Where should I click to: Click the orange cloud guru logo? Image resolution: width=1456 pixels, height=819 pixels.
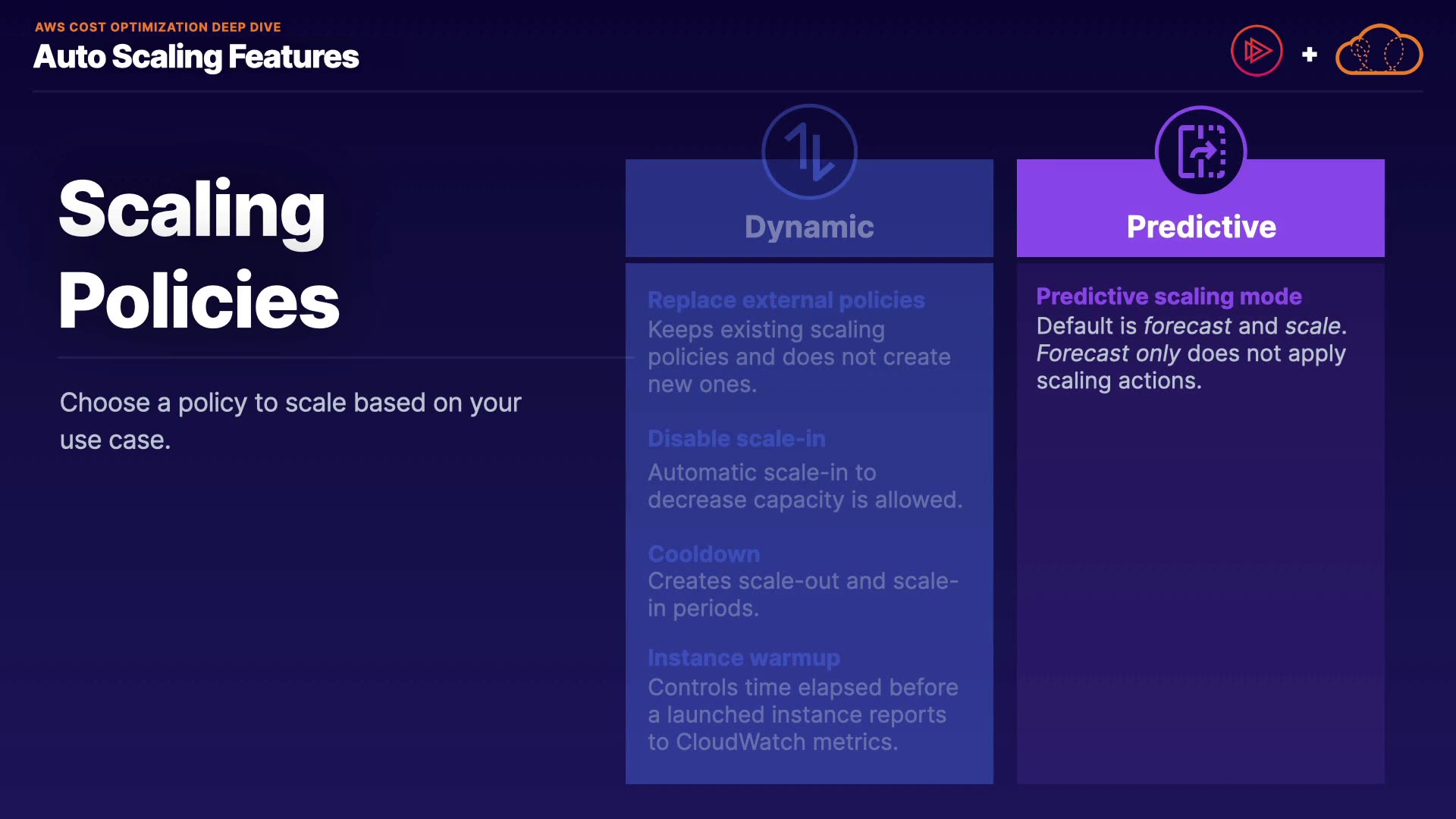(1379, 52)
